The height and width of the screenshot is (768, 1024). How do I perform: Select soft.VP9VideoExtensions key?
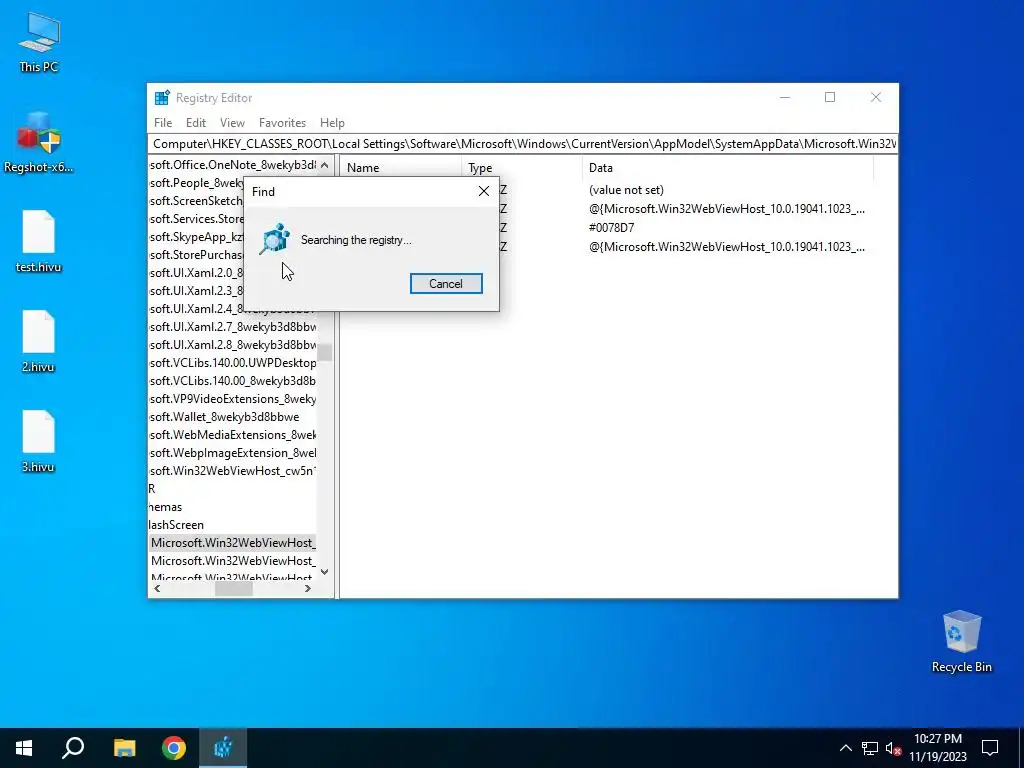(232, 398)
